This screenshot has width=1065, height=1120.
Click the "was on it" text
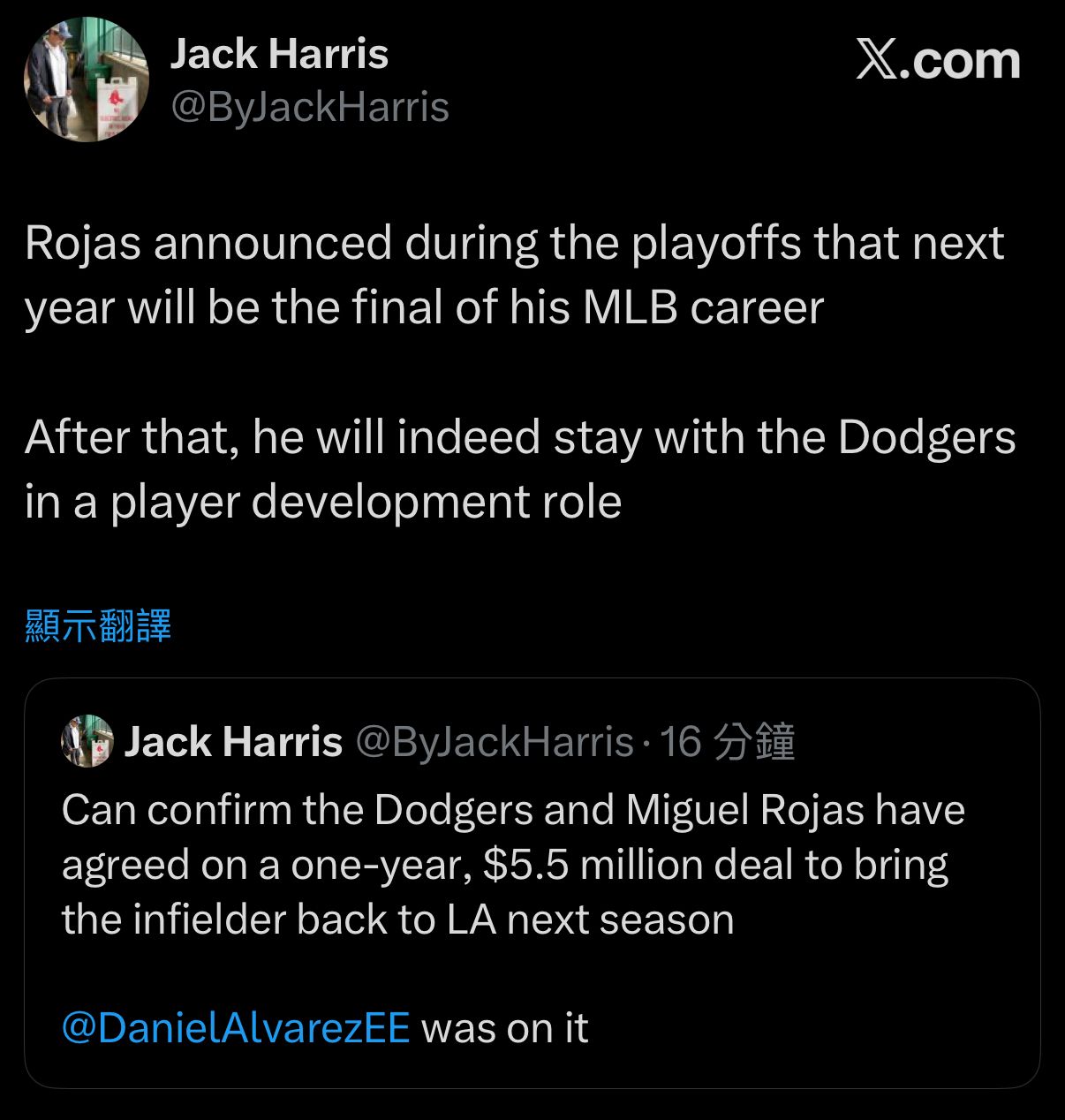[x=505, y=1027]
